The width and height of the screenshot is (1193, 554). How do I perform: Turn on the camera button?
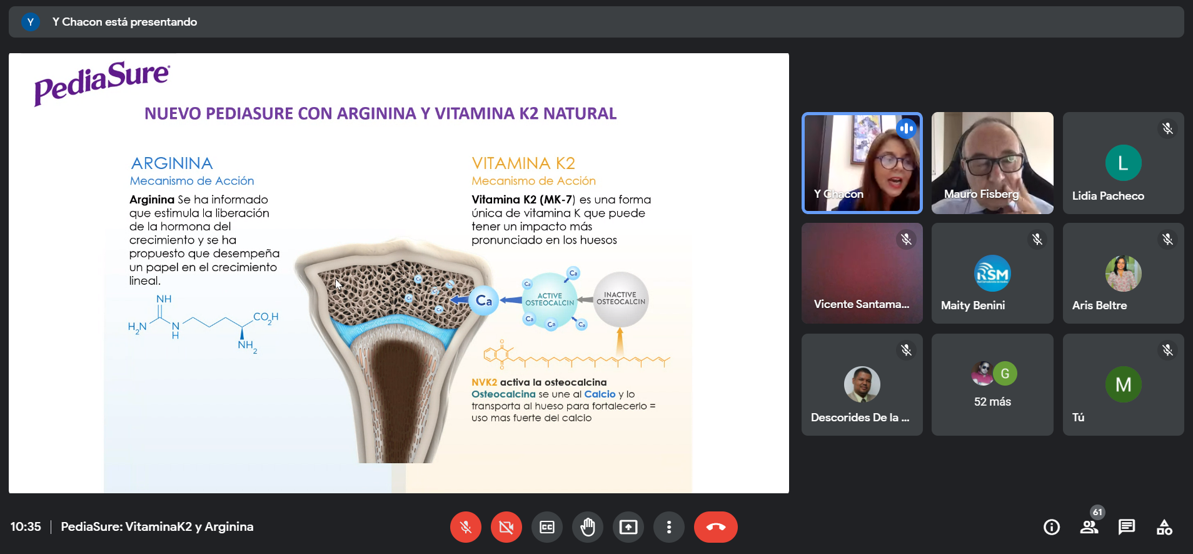pyautogui.click(x=507, y=527)
